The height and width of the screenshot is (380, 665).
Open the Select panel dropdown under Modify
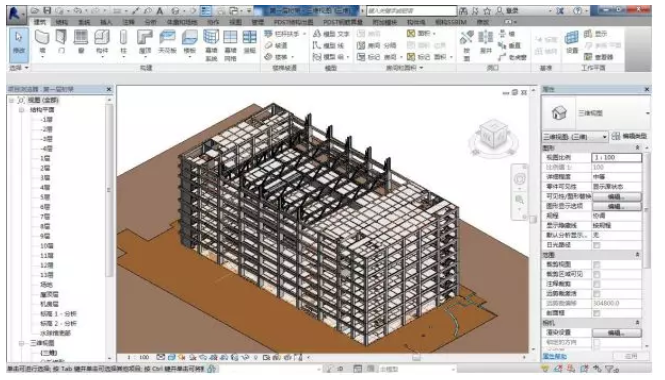tap(19, 67)
